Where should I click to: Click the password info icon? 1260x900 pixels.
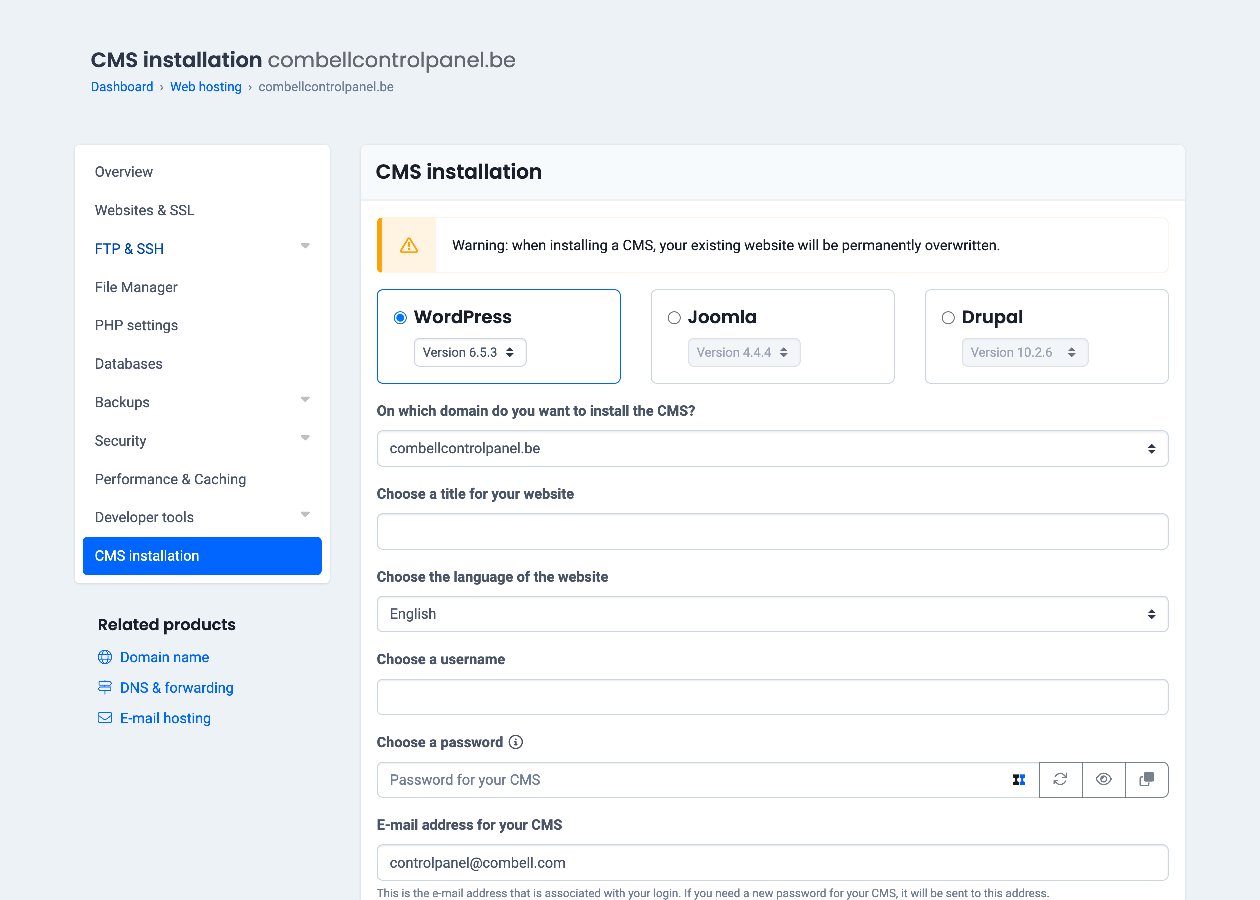(516, 742)
